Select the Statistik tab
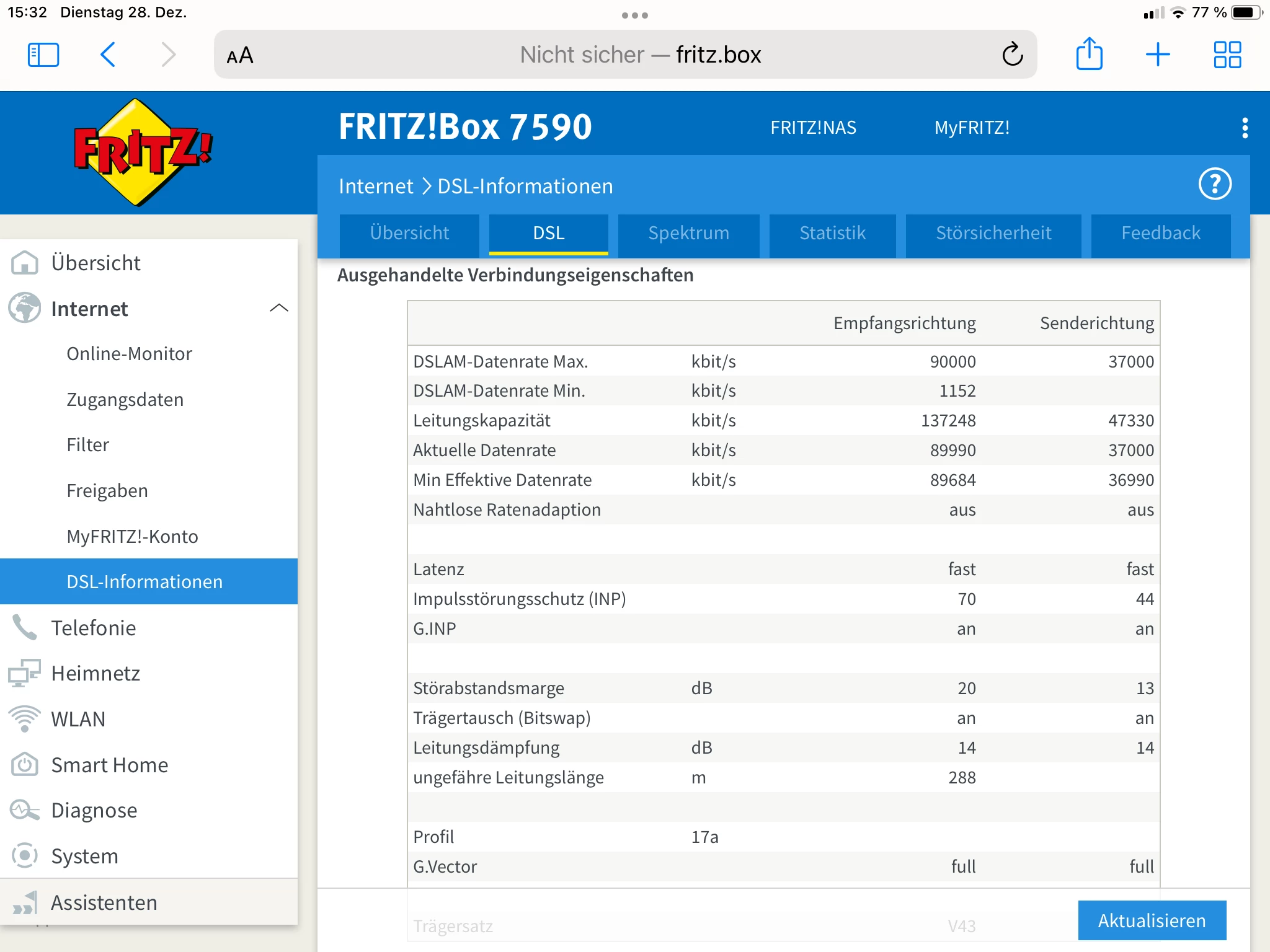The image size is (1270, 952). (x=832, y=233)
